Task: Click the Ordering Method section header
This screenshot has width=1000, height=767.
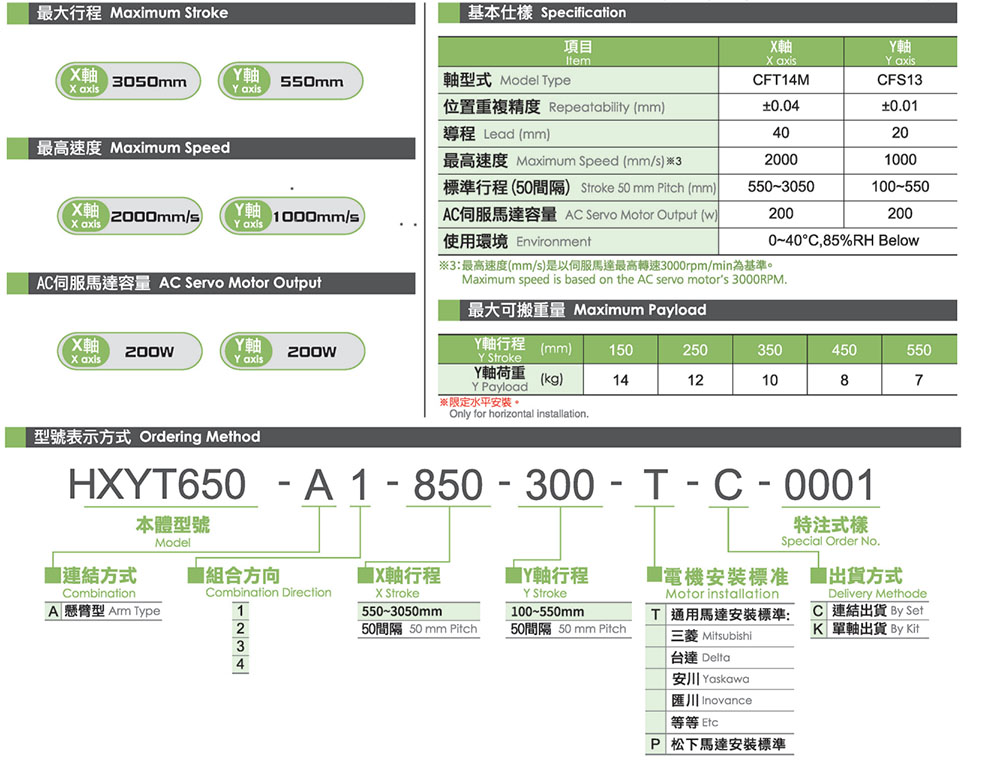Action: tap(483, 437)
